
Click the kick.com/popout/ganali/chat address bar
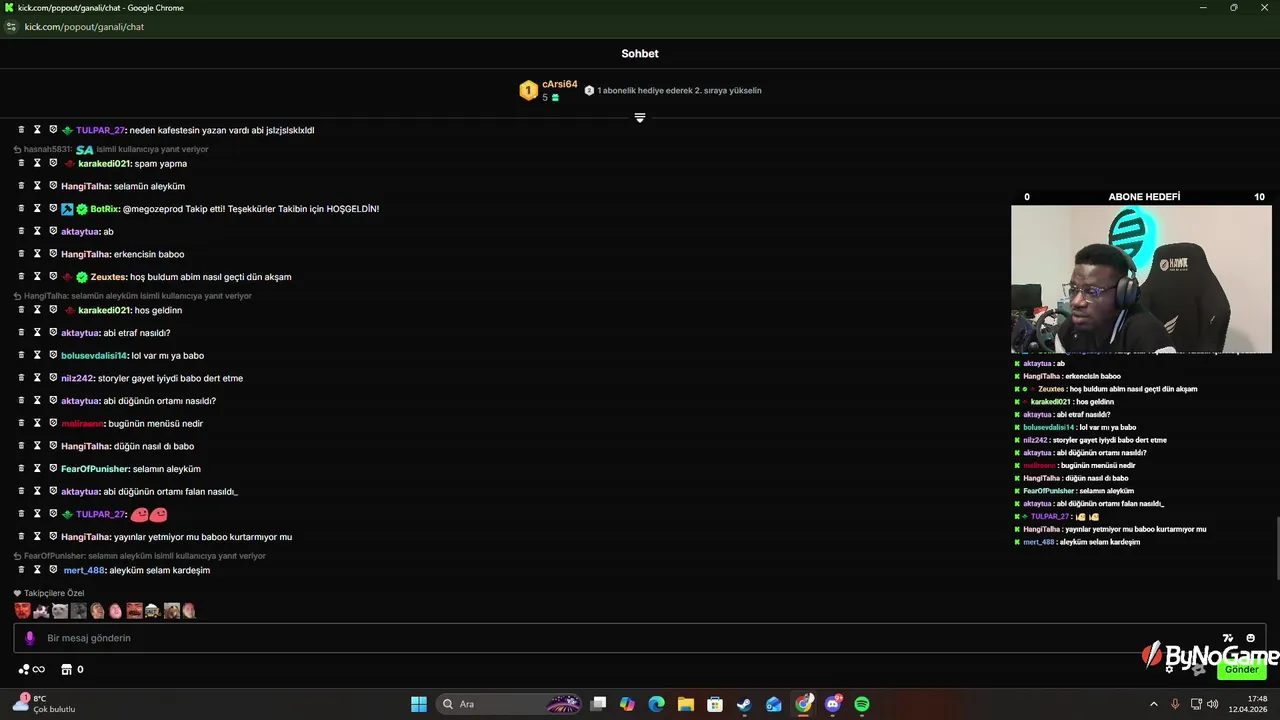coord(84,27)
